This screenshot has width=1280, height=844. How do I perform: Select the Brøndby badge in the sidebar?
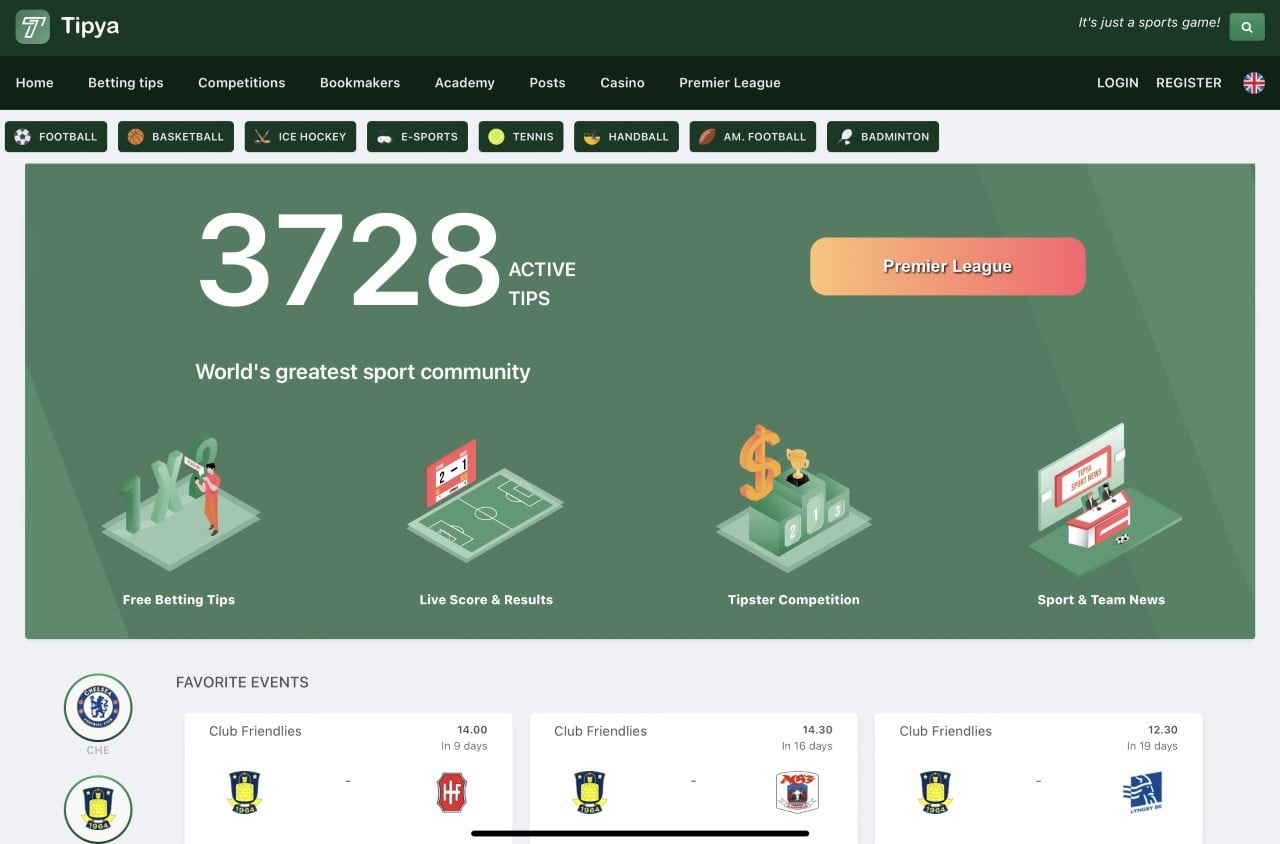coord(98,808)
